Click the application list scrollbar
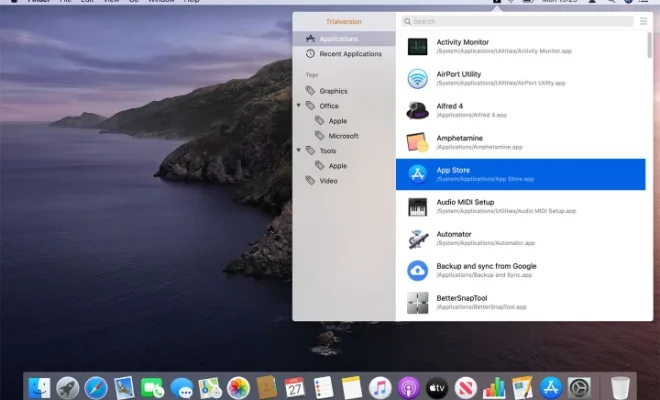This screenshot has width=660, height=400. click(x=649, y=45)
